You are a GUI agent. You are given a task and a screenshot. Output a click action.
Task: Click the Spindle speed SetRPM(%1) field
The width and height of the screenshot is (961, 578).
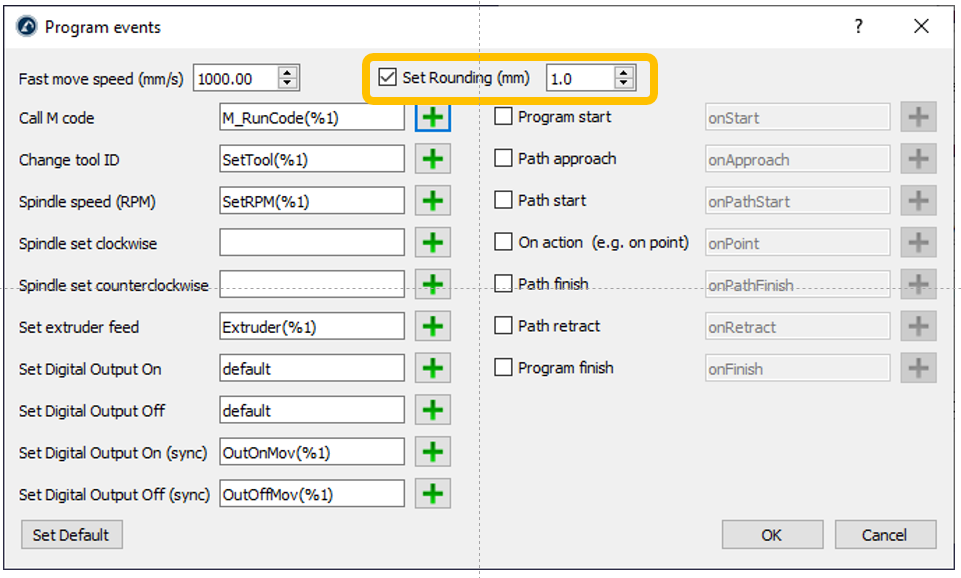click(311, 202)
